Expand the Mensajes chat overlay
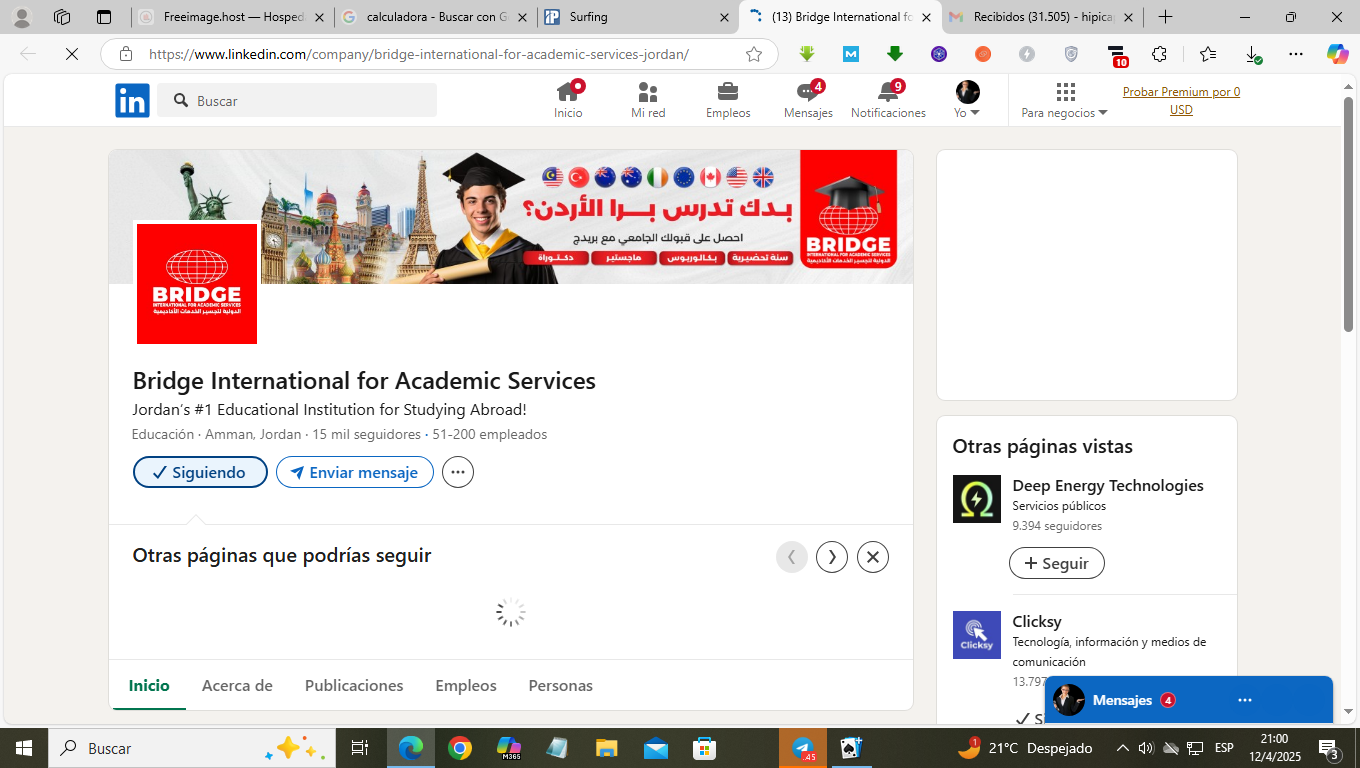Viewport: 1360px width, 768px height. (x=1189, y=700)
